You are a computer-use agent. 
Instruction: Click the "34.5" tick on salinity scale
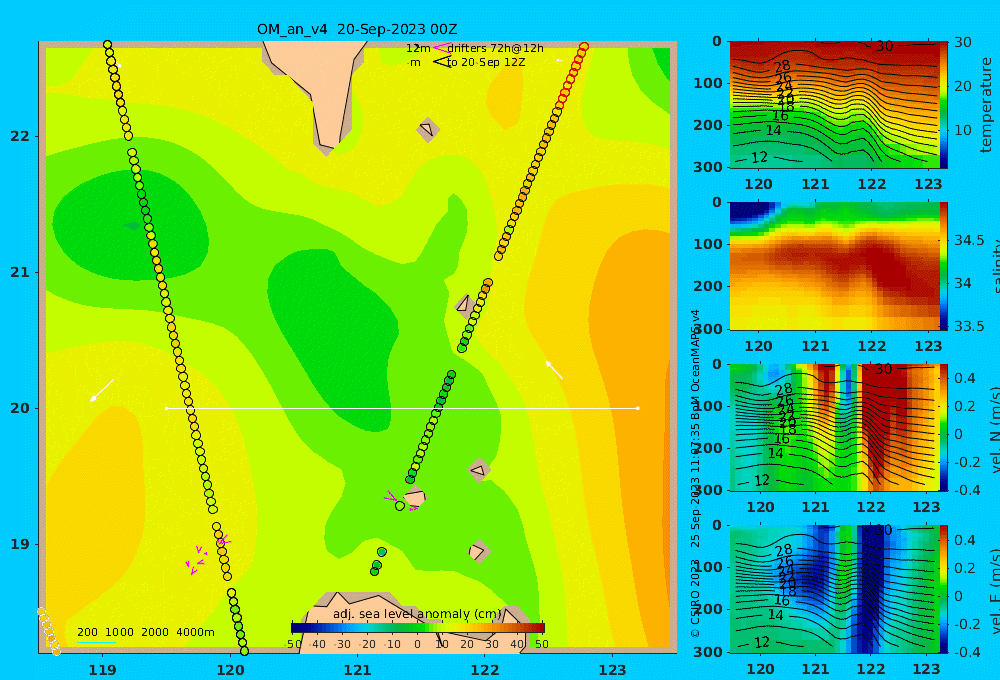coord(969,240)
